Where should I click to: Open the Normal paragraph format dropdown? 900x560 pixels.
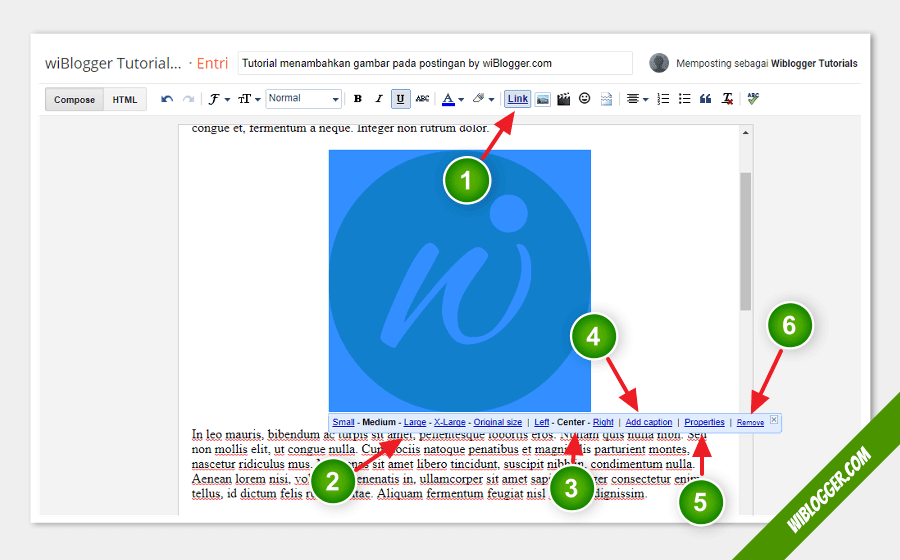point(304,99)
